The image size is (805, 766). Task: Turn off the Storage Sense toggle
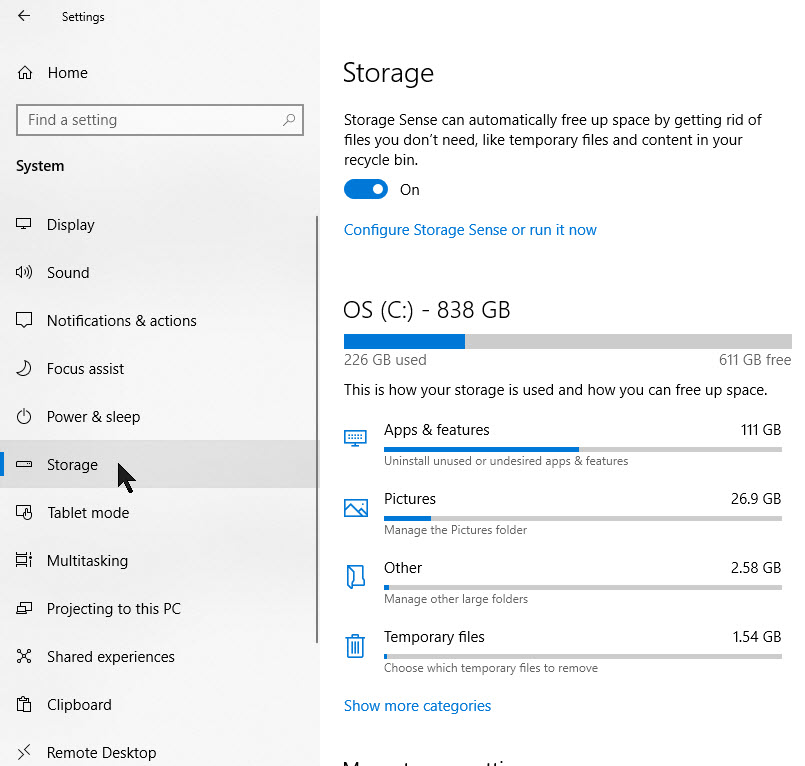pos(366,190)
